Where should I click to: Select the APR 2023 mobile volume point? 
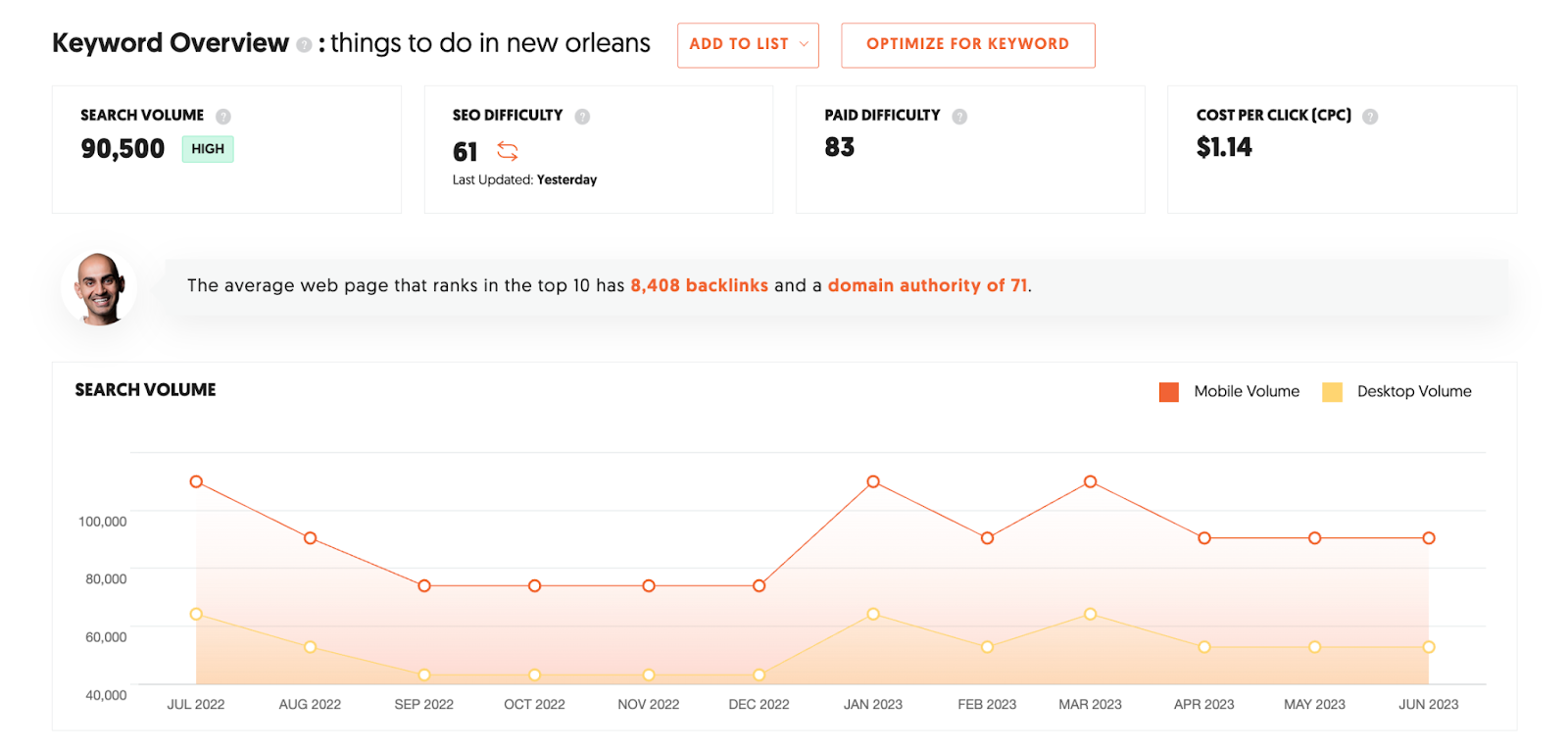(x=1204, y=538)
